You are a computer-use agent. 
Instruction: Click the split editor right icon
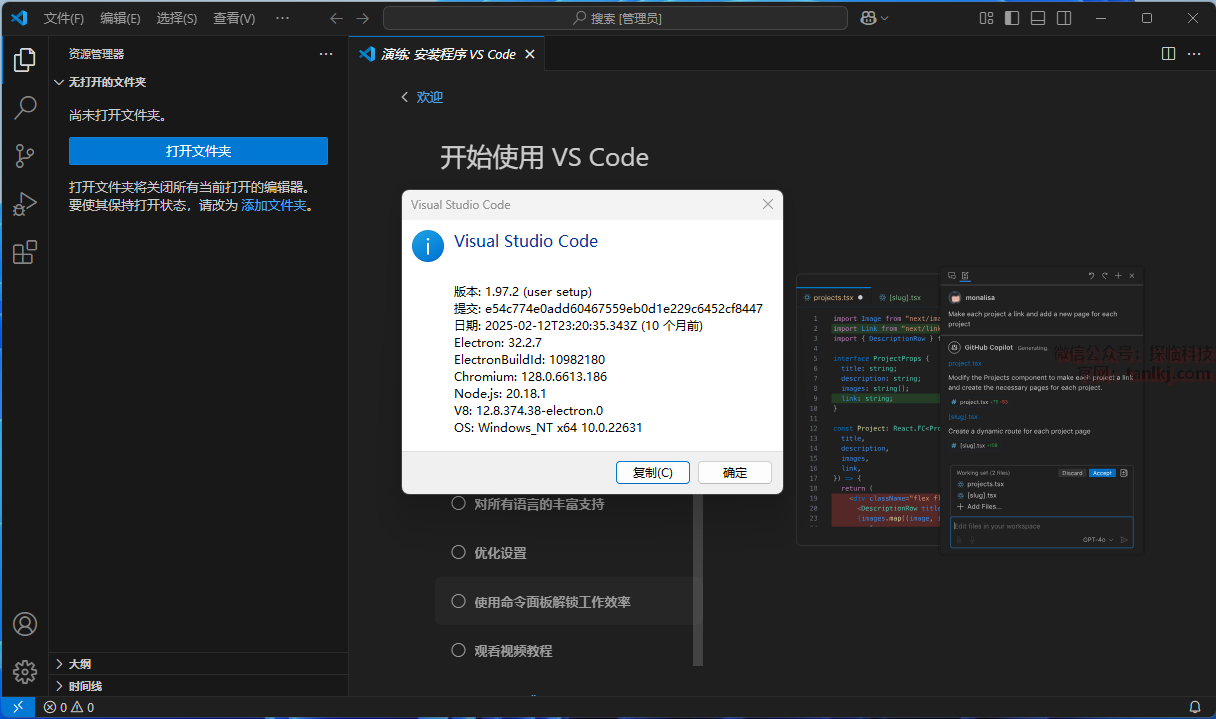(x=1167, y=54)
